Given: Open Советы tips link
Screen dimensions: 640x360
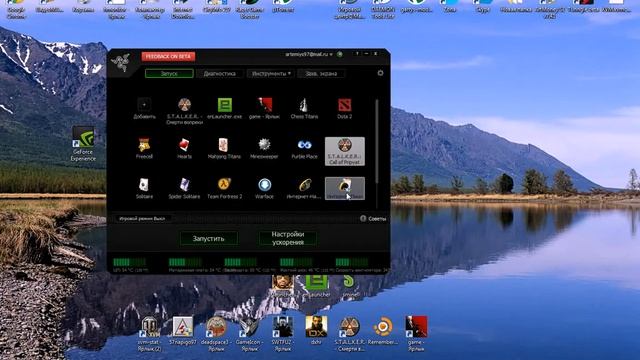Looking at the screenshot, I should tap(373, 219).
